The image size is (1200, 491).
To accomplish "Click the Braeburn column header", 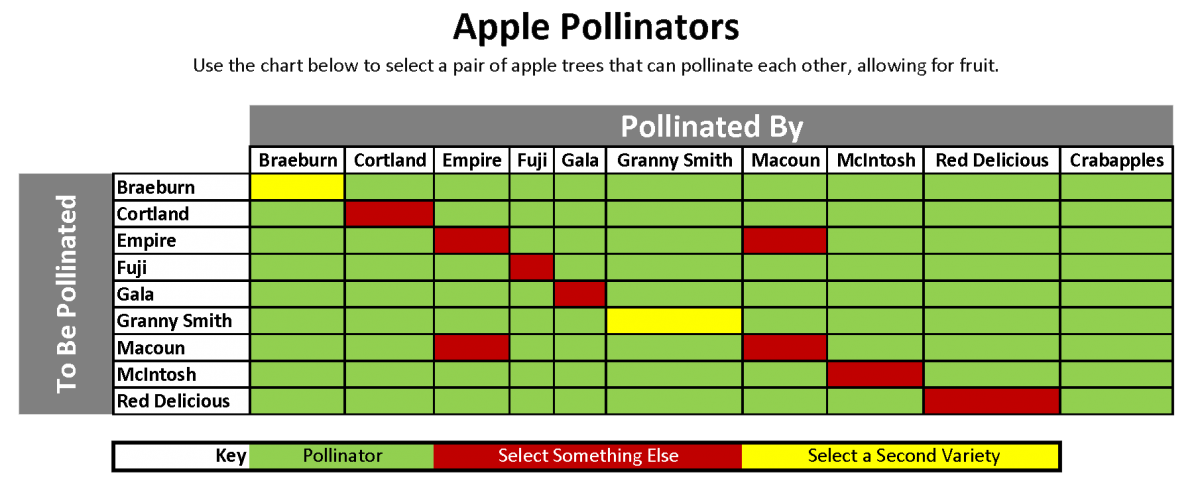I will coord(297,160).
